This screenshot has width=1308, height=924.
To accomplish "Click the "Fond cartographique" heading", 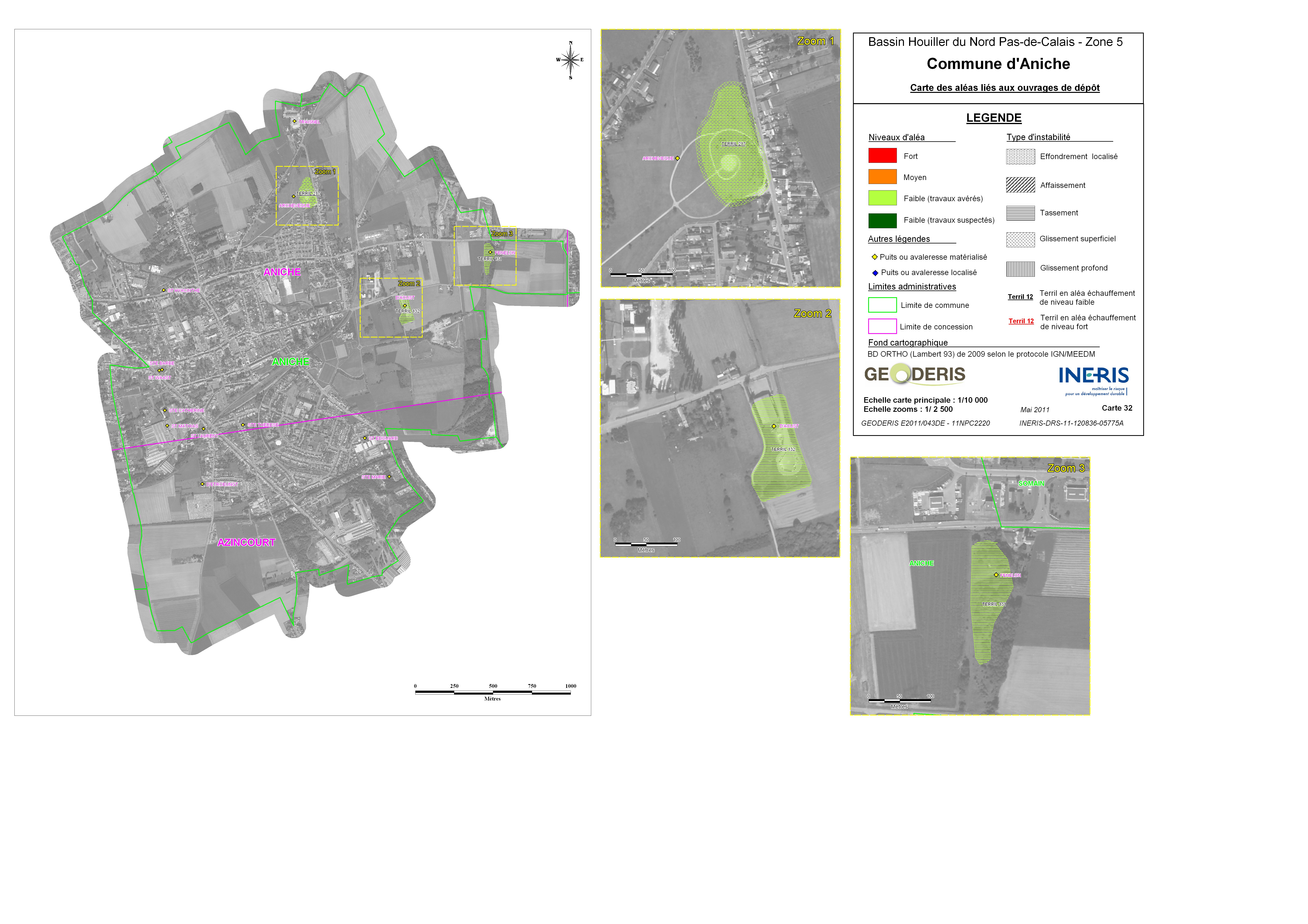I will click(908, 342).
